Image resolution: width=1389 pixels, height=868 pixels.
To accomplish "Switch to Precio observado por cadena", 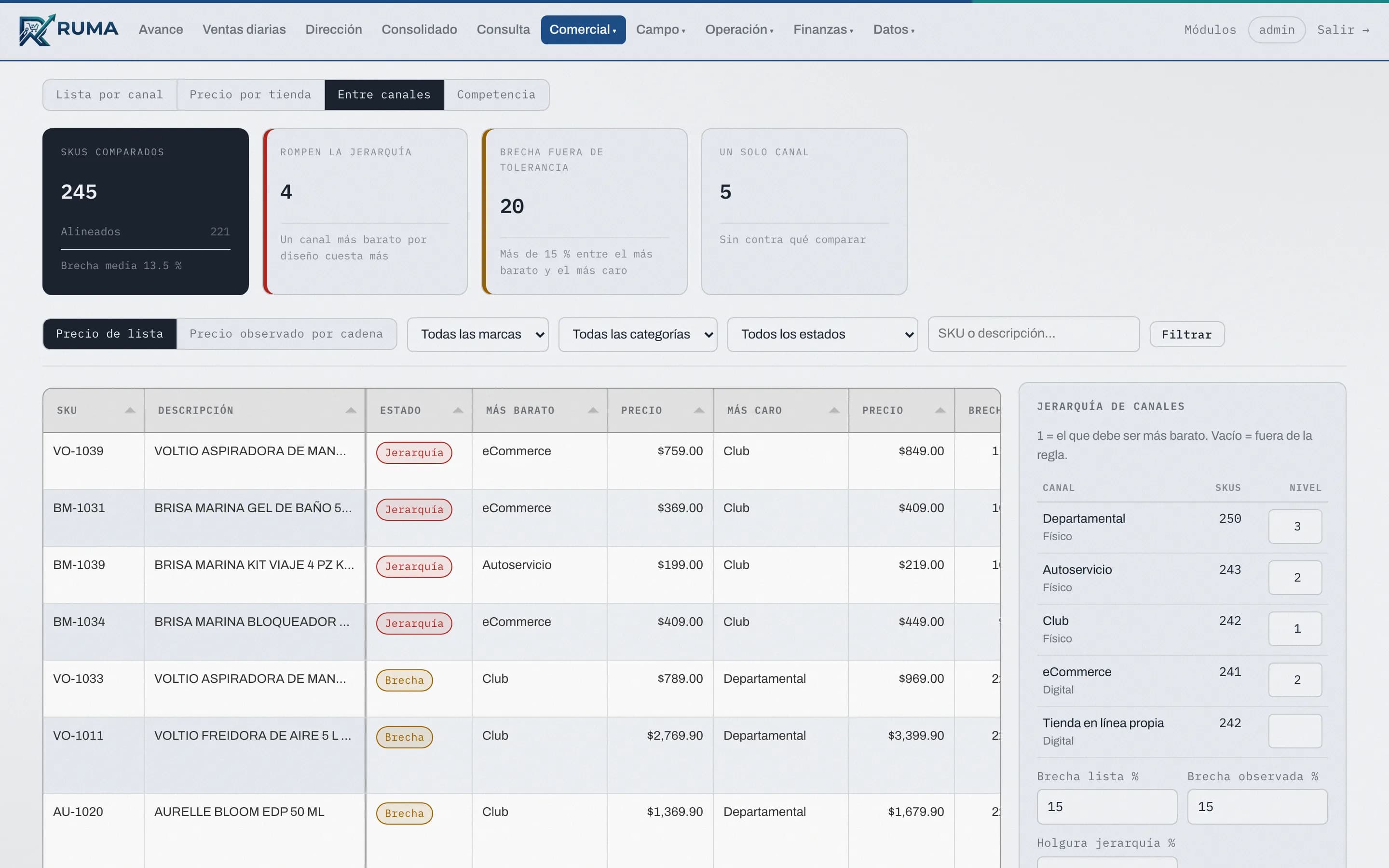I will tap(286, 334).
